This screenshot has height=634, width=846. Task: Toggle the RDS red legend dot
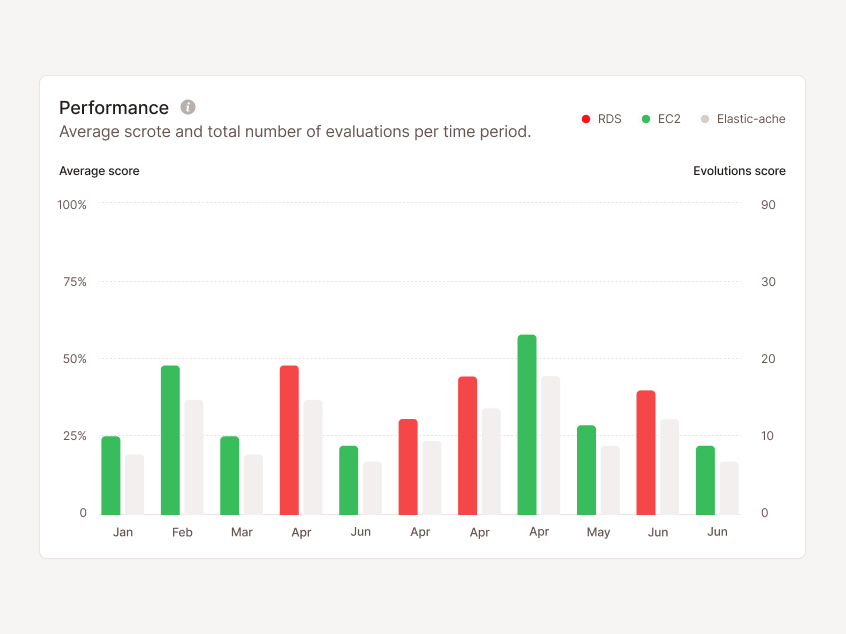tap(586, 119)
